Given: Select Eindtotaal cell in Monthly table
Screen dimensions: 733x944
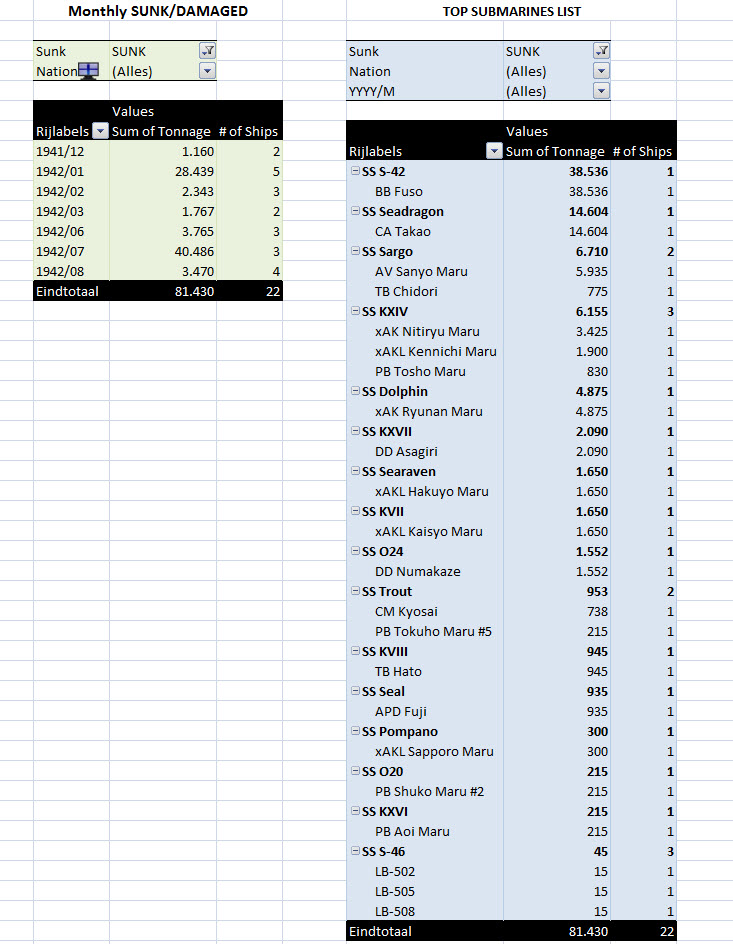Looking at the screenshot, I should (x=71, y=291).
